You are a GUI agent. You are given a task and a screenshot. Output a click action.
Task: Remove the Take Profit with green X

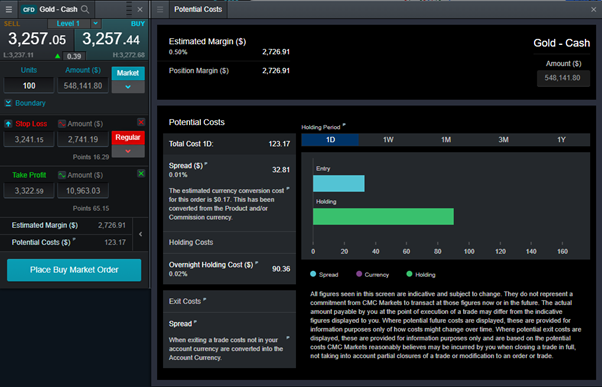point(141,174)
